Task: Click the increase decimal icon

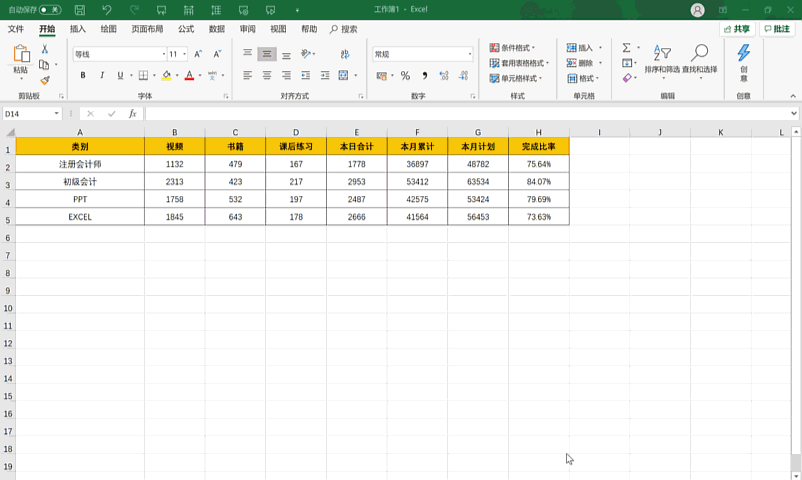Action: coord(444,76)
